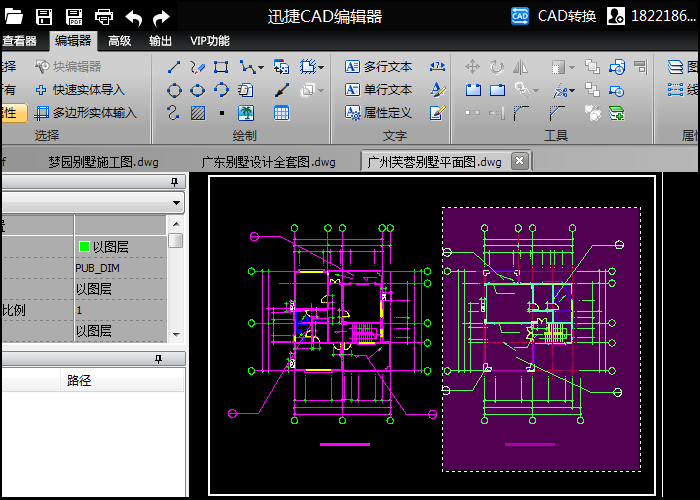This screenshot has height=500, width=700.
Task: Select the Hatch fill tool
Action: click(198, 113)
